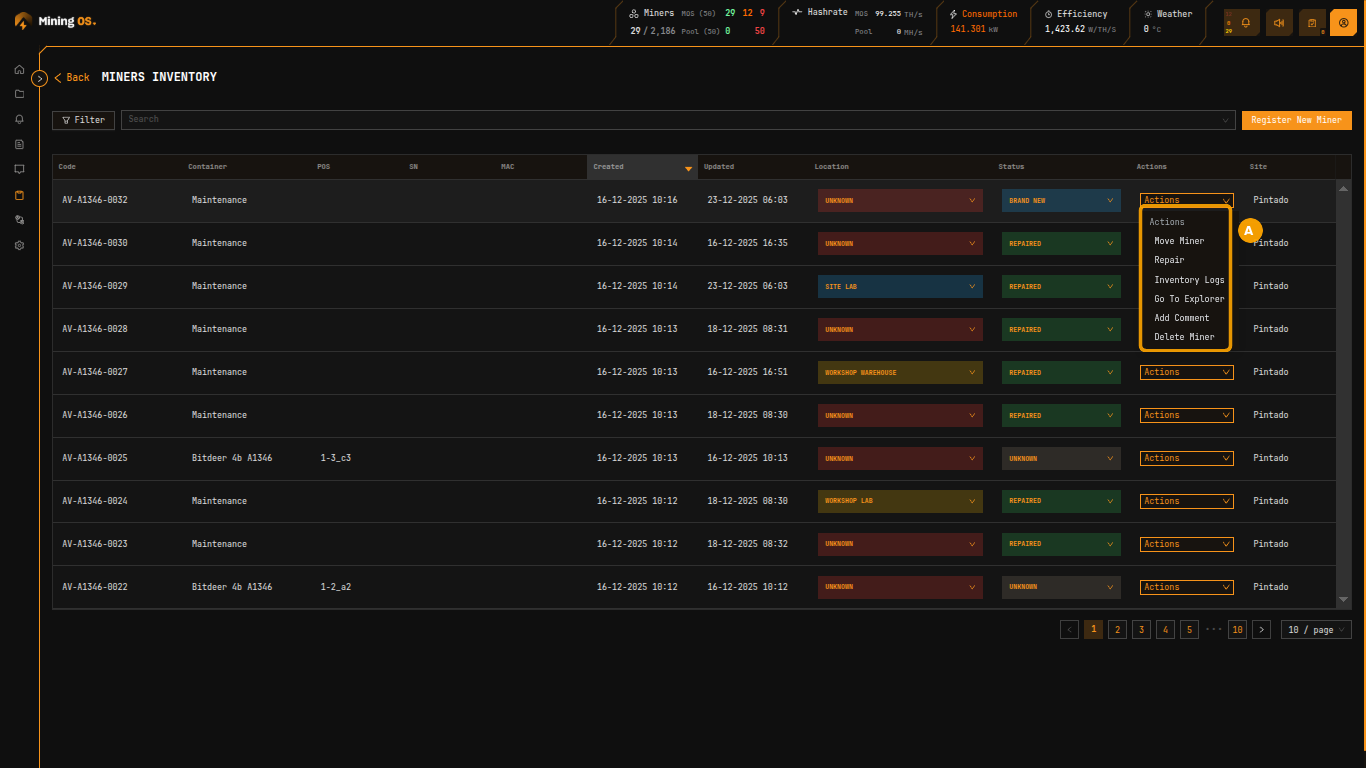Click the Created column sort indicator
This screenshot has height=768, width=1366.
[689, 168]
